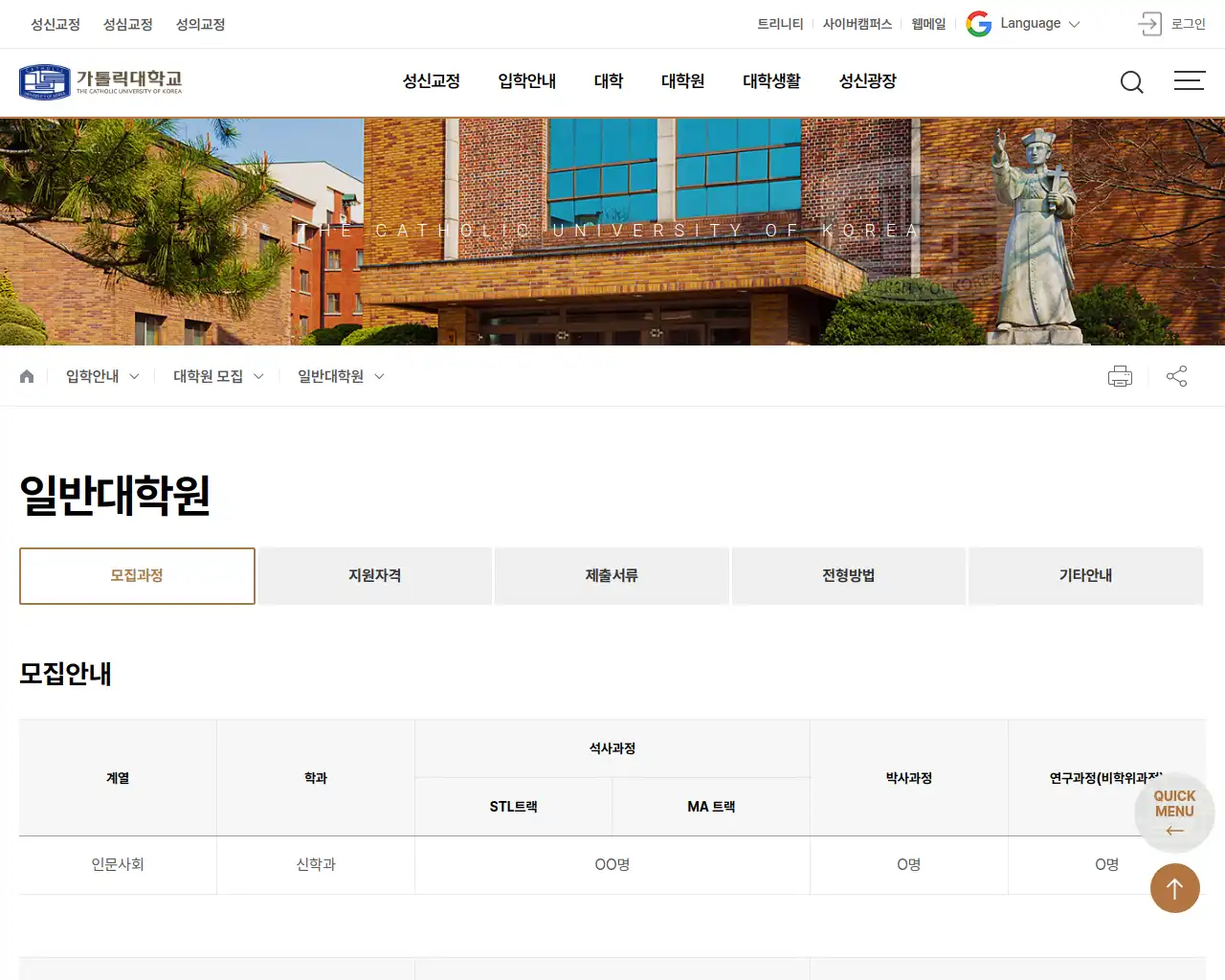
Task: Switch to the 지원자격 tab
Action: [375, 576]
